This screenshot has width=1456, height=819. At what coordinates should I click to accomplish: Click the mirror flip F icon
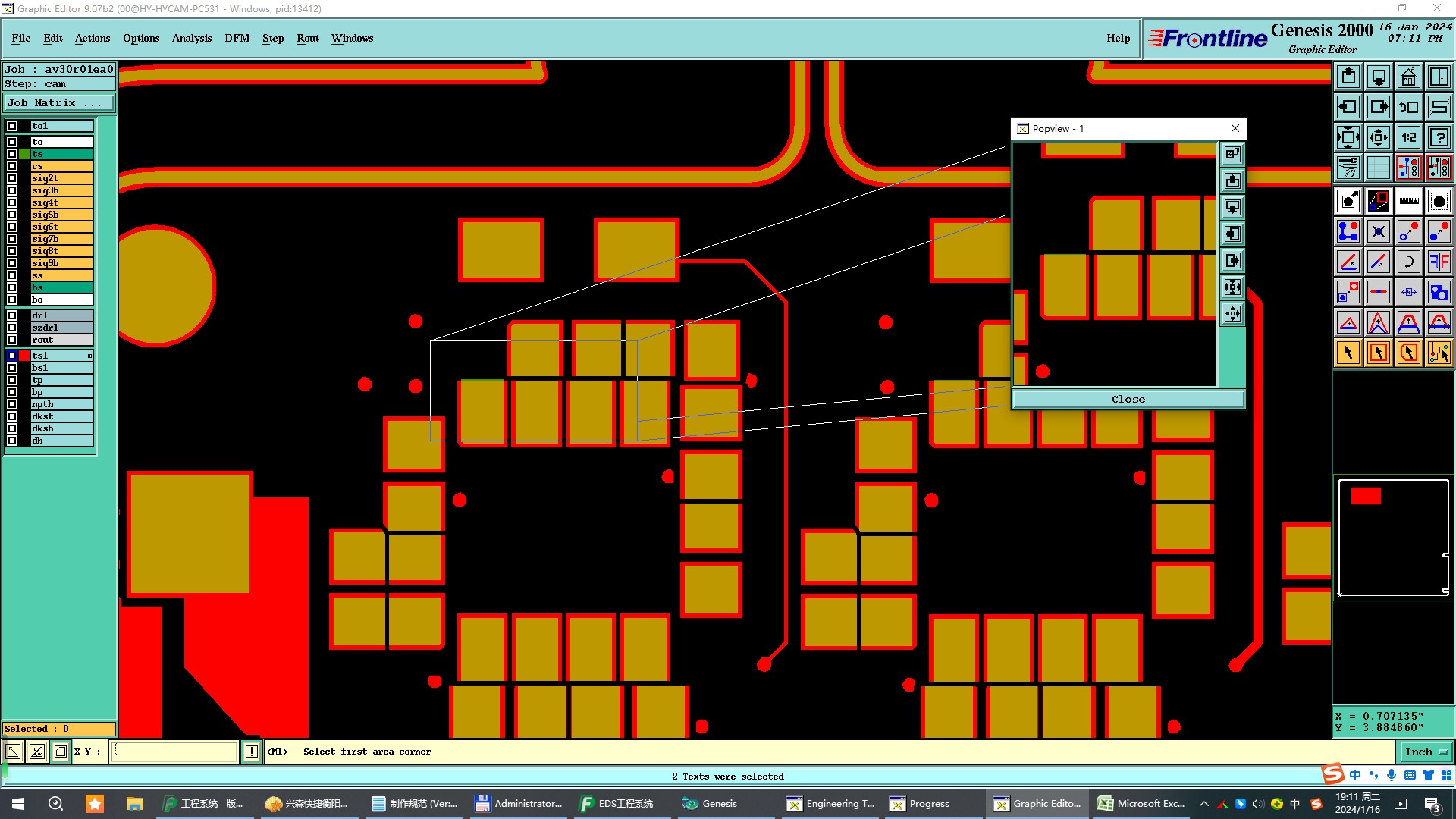pos(1439,262)
